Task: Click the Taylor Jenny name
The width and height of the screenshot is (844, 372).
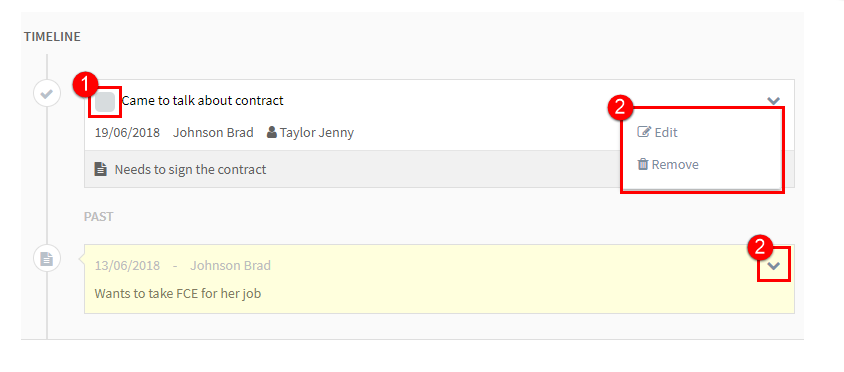Action: pos(316,132)
